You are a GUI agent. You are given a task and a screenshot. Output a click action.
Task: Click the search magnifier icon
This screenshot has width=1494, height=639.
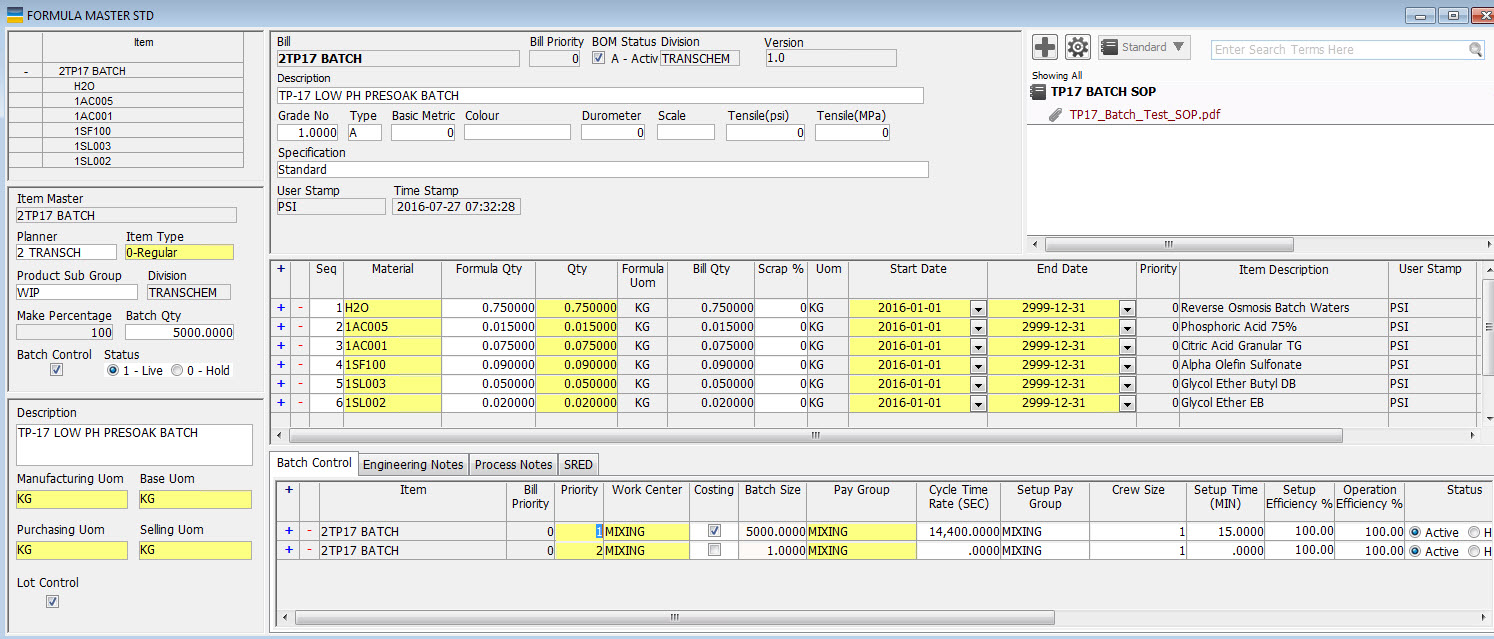(x=1476, y=50)
